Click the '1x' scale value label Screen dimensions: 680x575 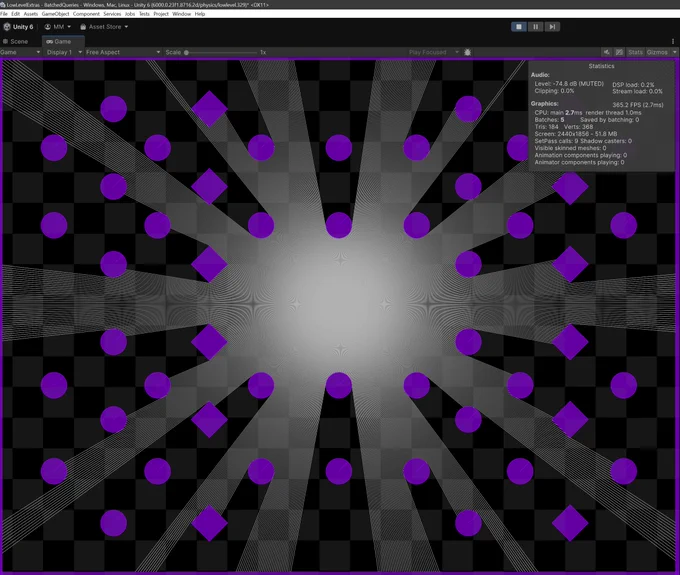point(263,52)
